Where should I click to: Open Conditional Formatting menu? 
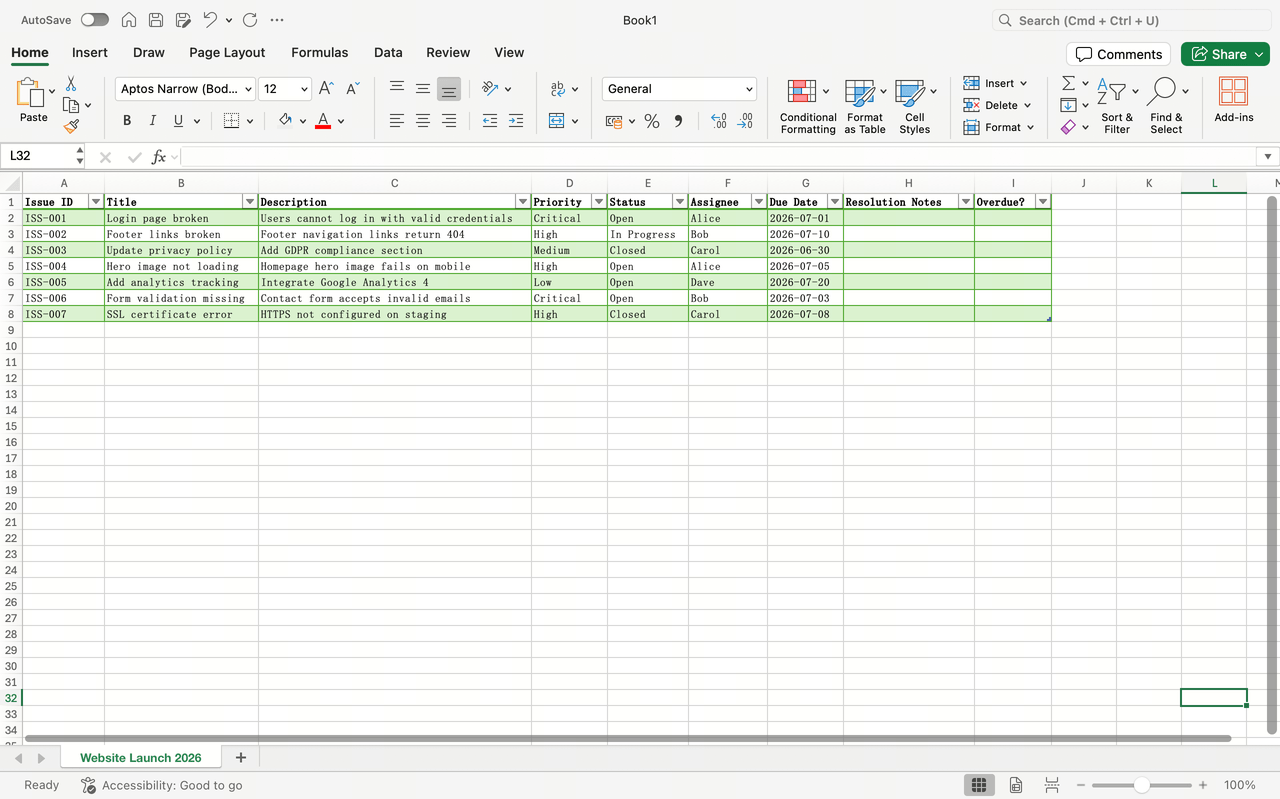[808, 106]
